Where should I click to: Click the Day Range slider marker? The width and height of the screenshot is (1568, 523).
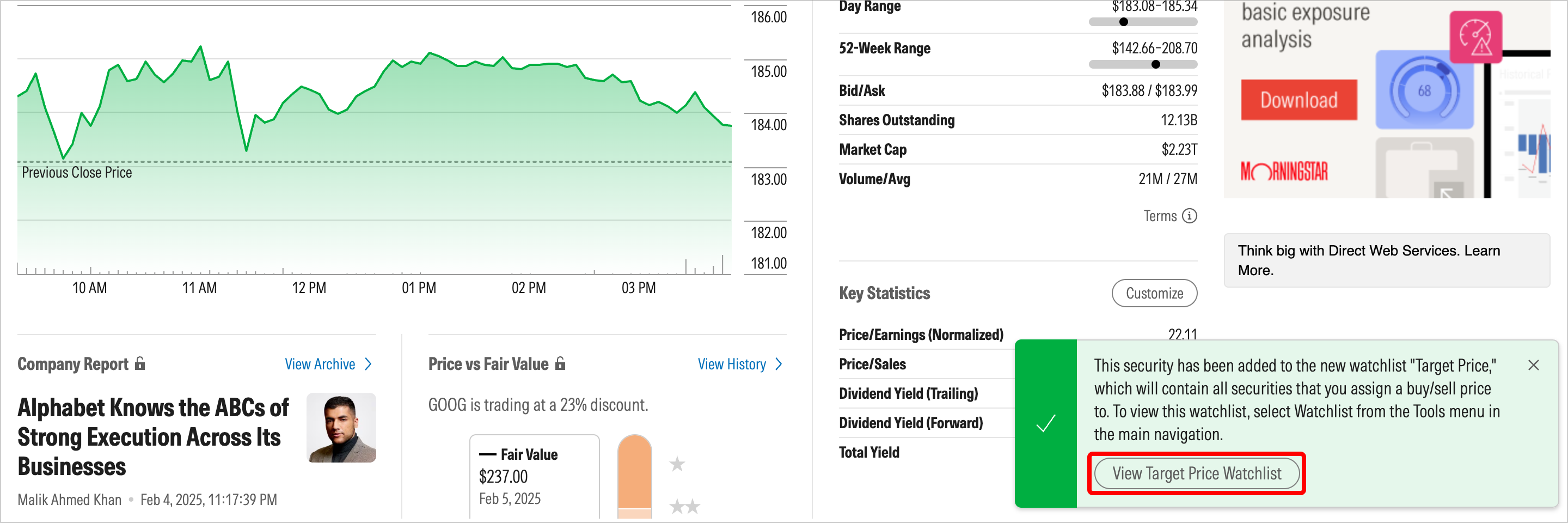[1124, 22]
